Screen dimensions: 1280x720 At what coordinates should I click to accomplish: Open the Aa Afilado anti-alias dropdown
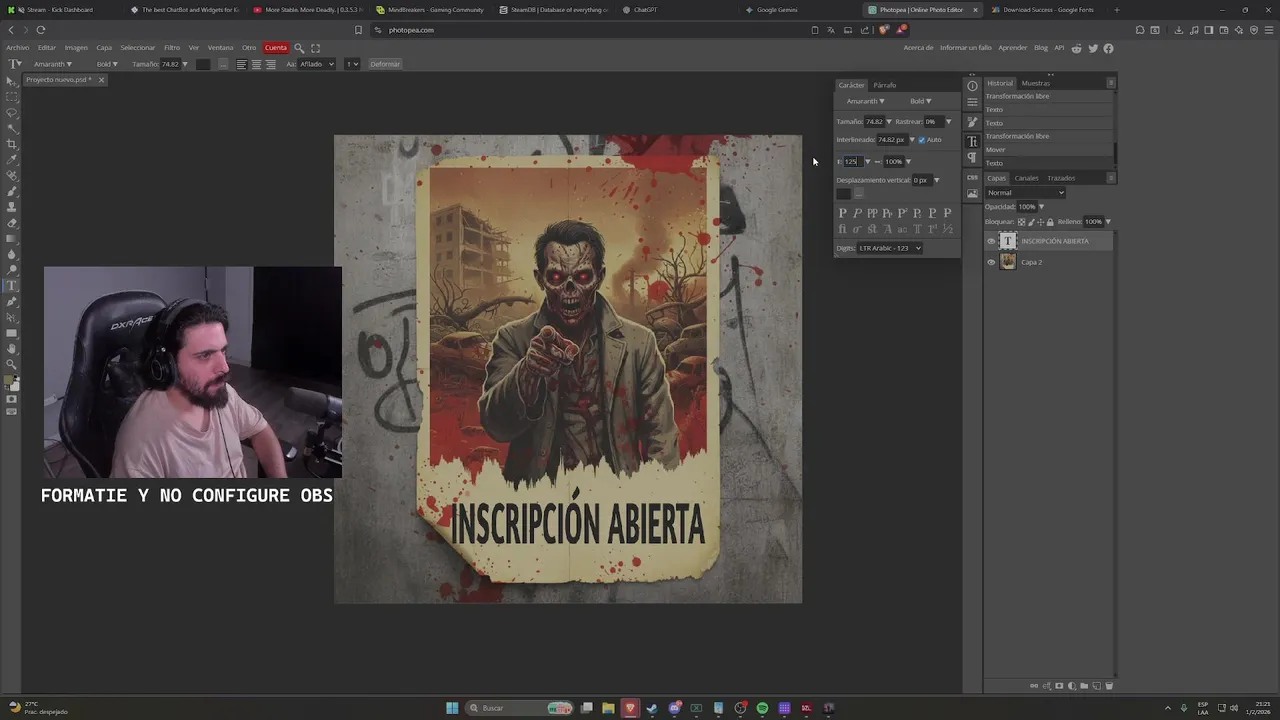(x=316, y=64)
